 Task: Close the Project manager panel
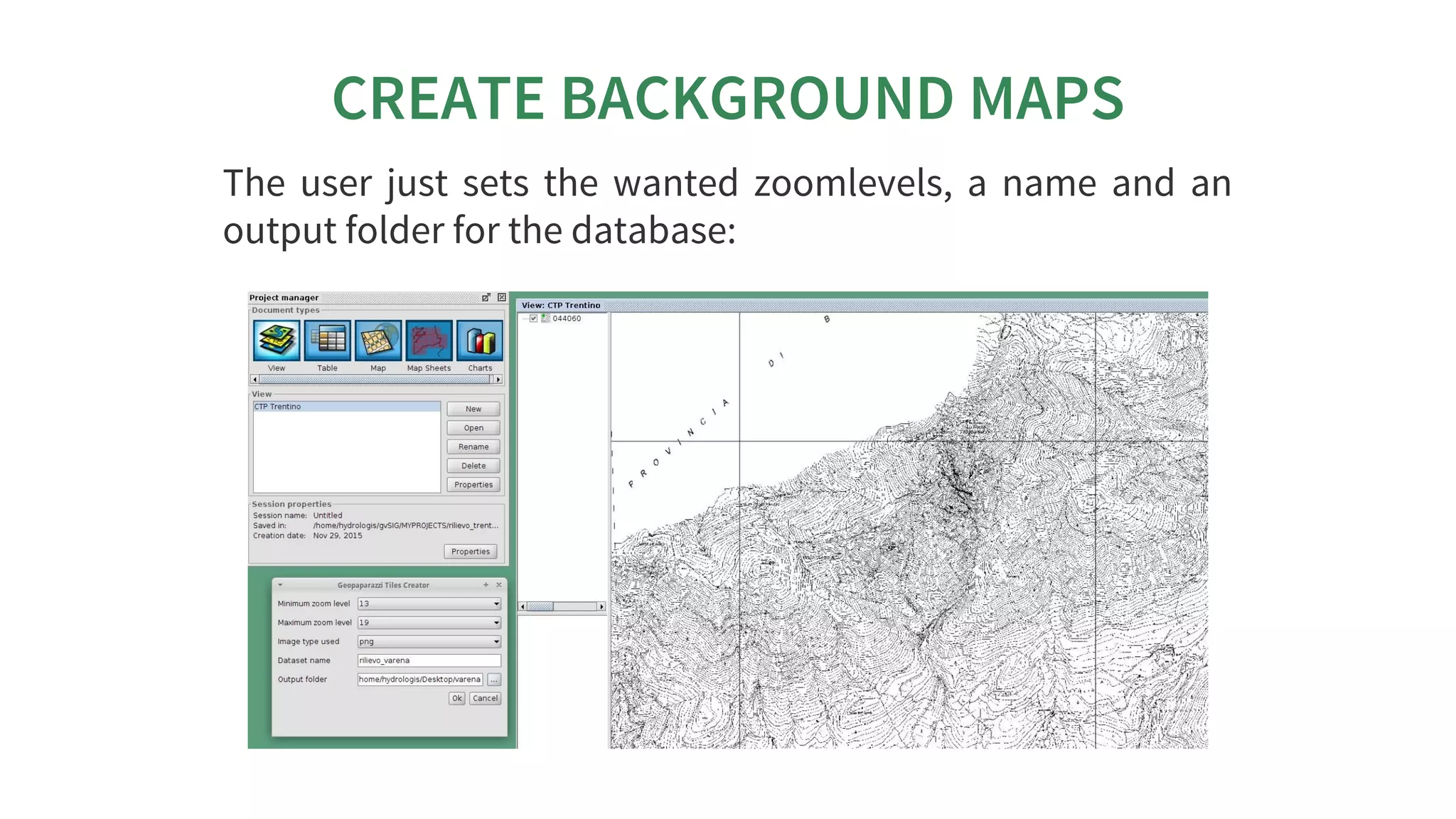click(x=502, y=297)
